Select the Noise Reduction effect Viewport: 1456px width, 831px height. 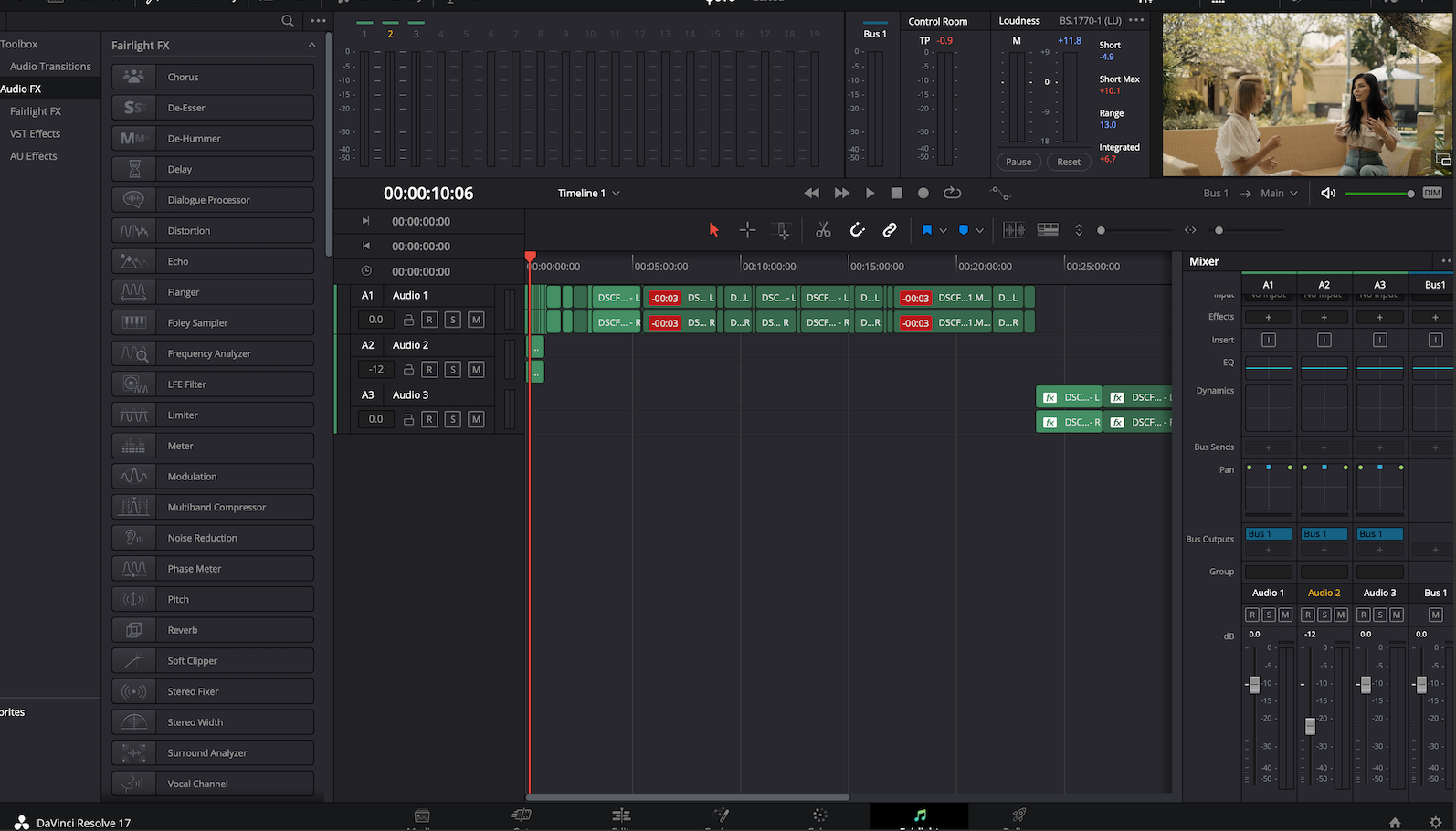tap(213, 538)
